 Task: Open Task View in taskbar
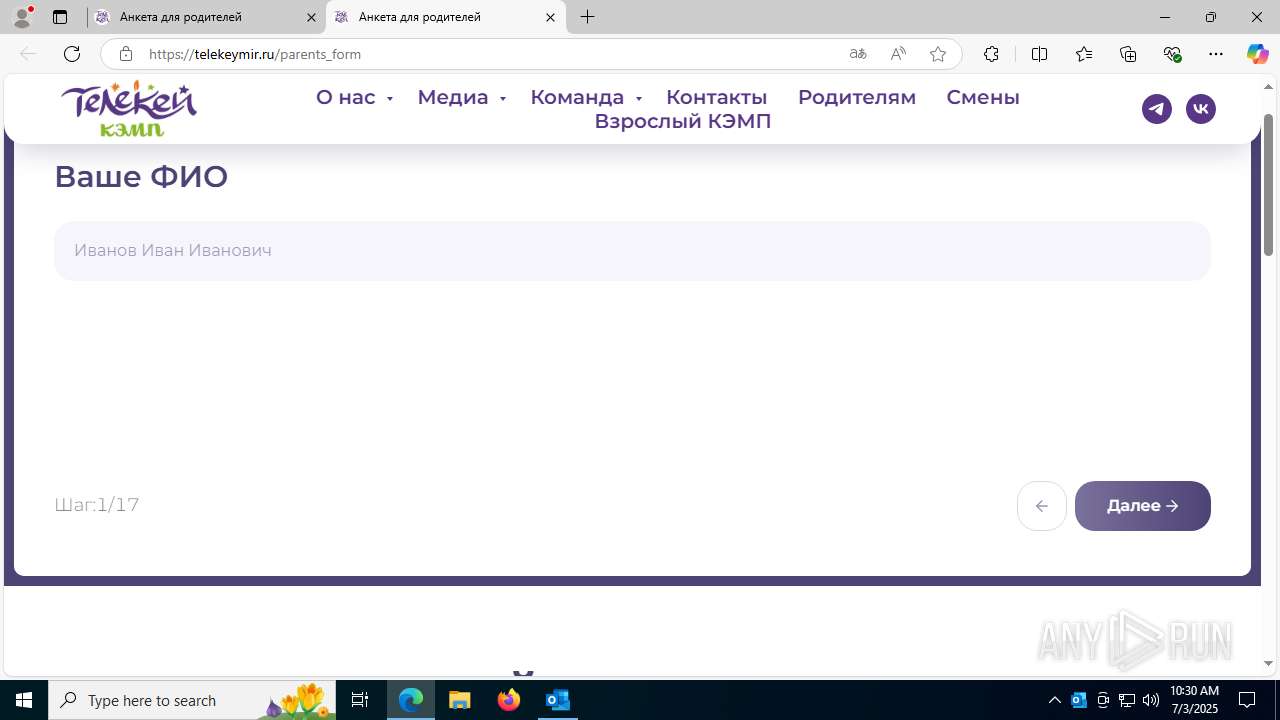(x=360, y=700)
